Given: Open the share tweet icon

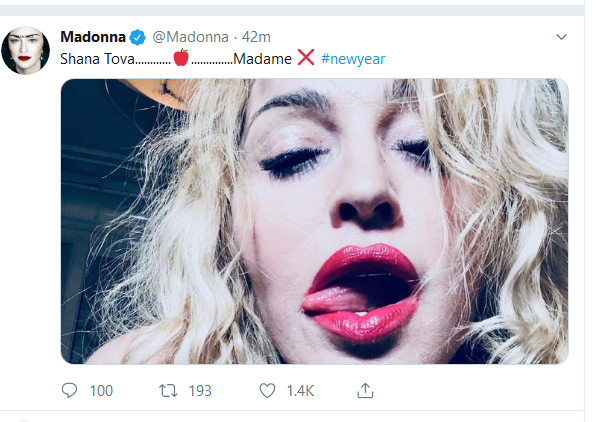Looking at the screenshot, I should (365, 390).
